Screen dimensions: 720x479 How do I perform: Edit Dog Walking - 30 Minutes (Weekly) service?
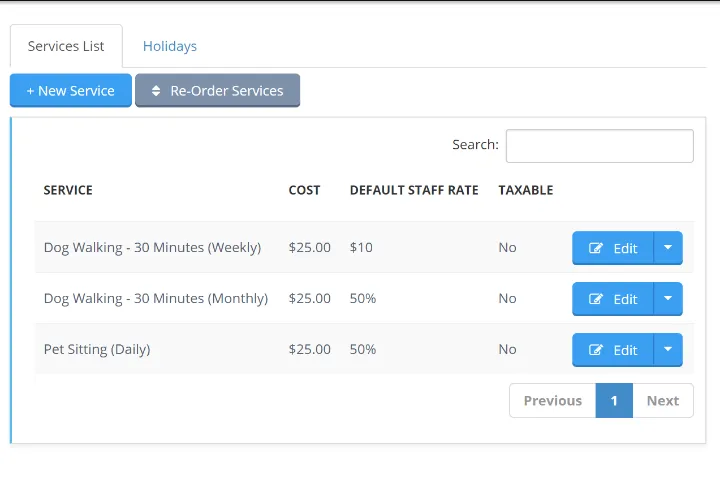(613, 248)
